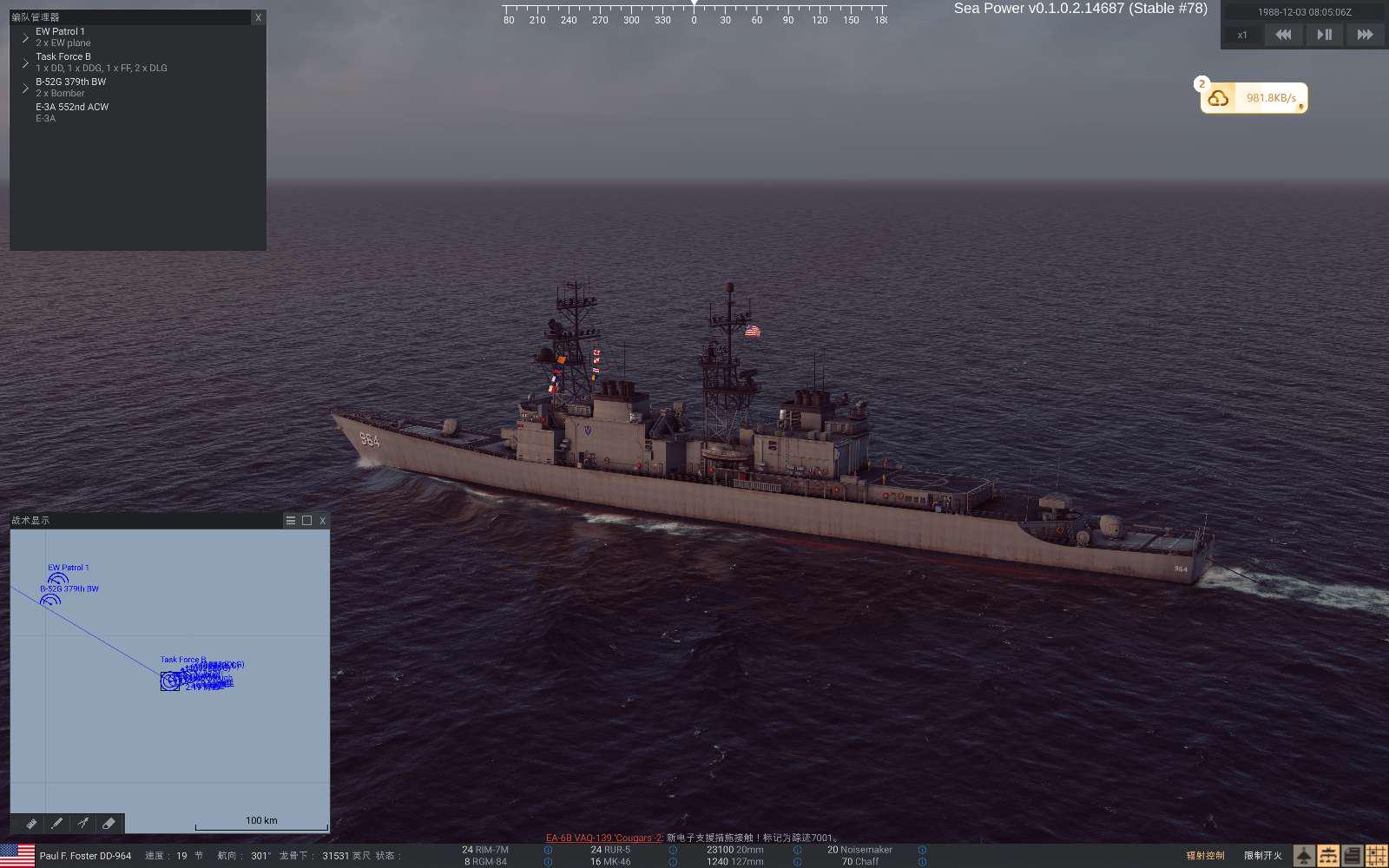The width and height of the screenshot is (1389, 868).
Task: Click the EA-6B VAQ-139 Cougars message link
Action: (x=603, y=838)
